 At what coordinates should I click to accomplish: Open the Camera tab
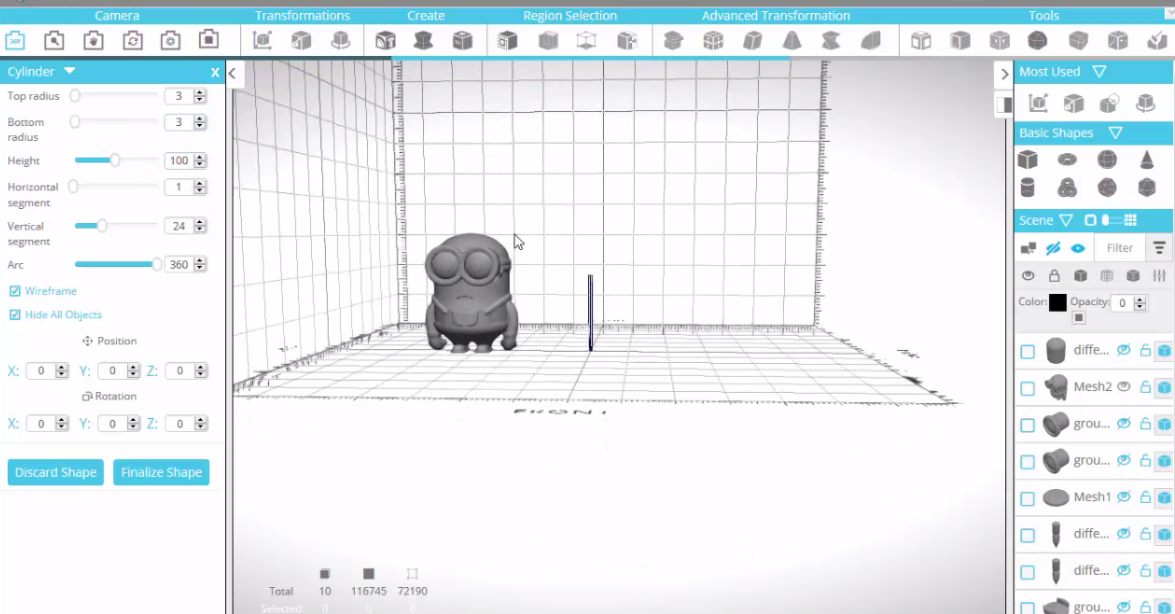pyautogui.click(x=117, y=15)
